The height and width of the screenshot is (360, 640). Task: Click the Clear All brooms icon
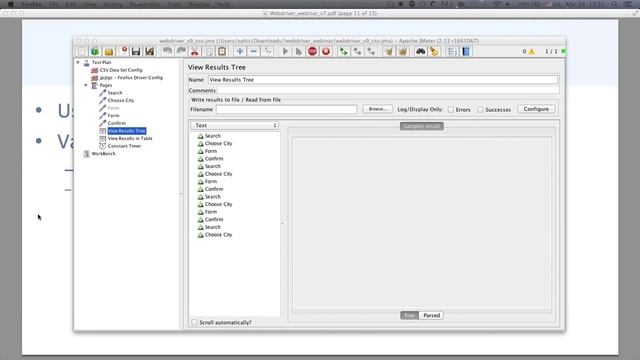click(402, 51)
